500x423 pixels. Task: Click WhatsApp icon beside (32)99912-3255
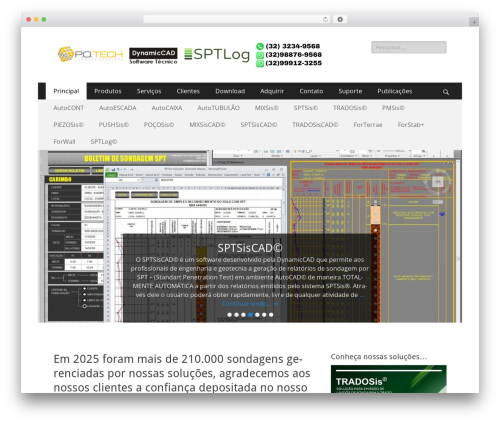tap(260, 63)
